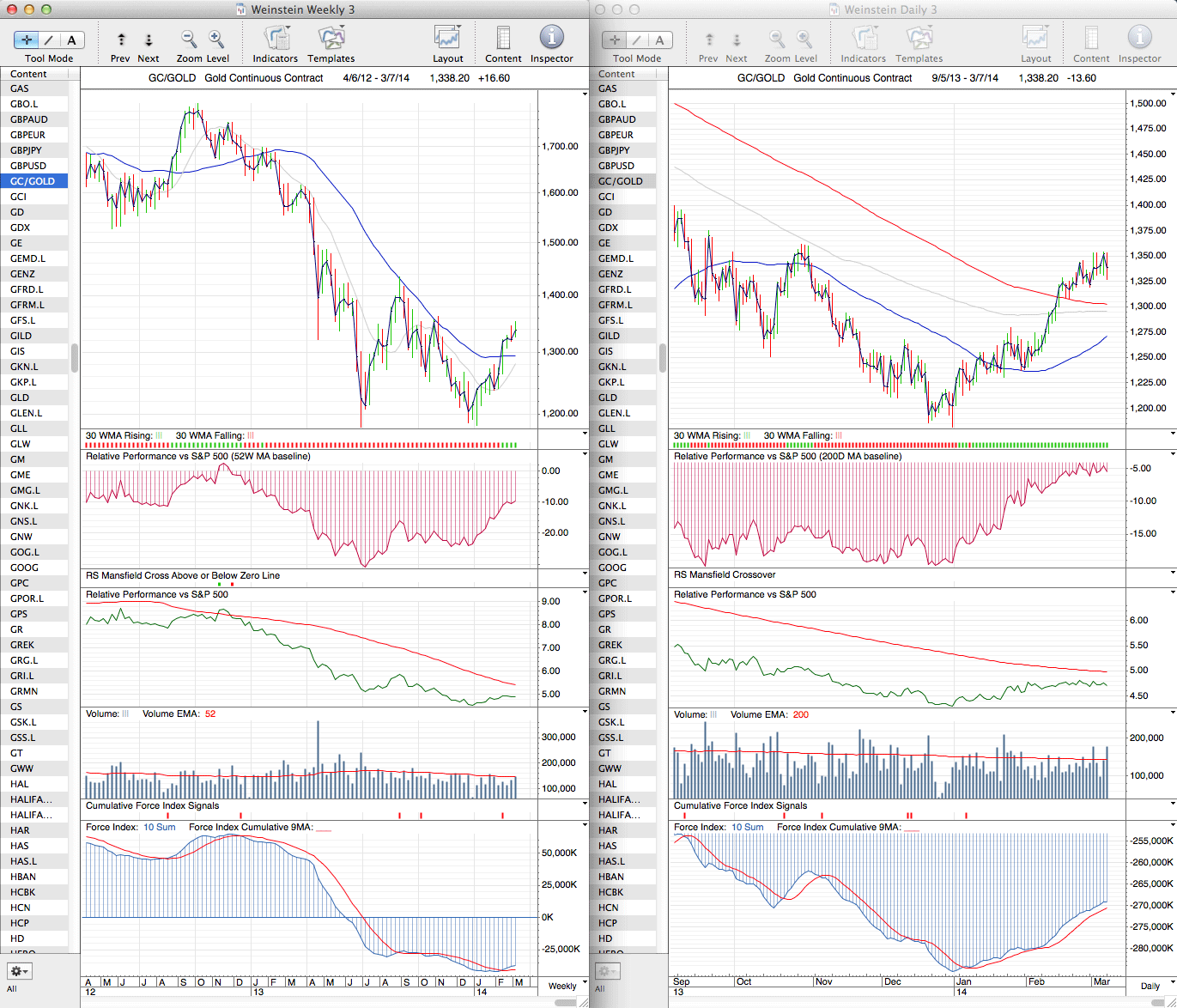Screen dimensions: 1177x1008
Task: Select crosshair tool mode in Weekly window
Action: 27,40
